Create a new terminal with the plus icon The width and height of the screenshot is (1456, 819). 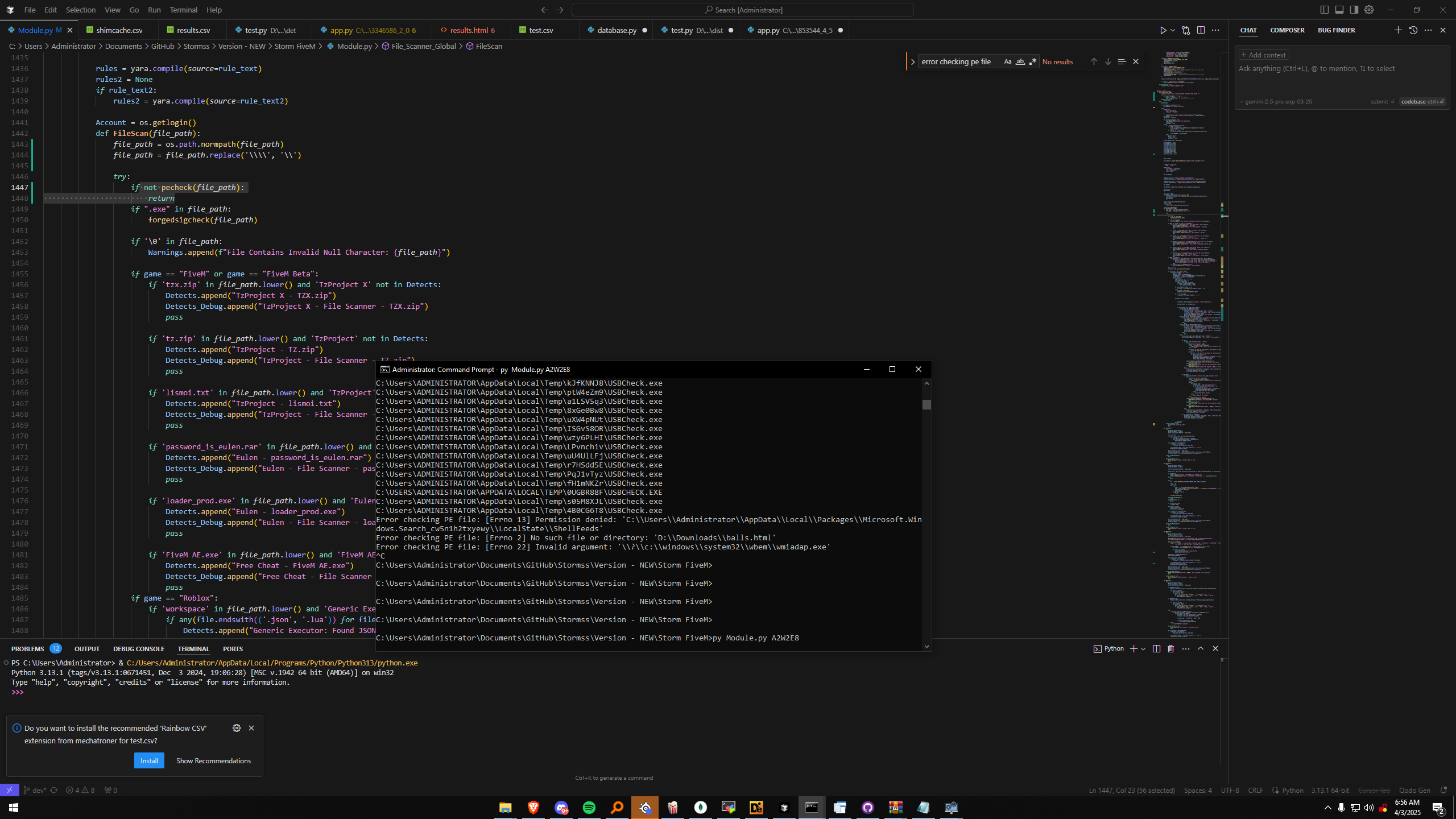pyautogui.click(x=1134, y=649)
